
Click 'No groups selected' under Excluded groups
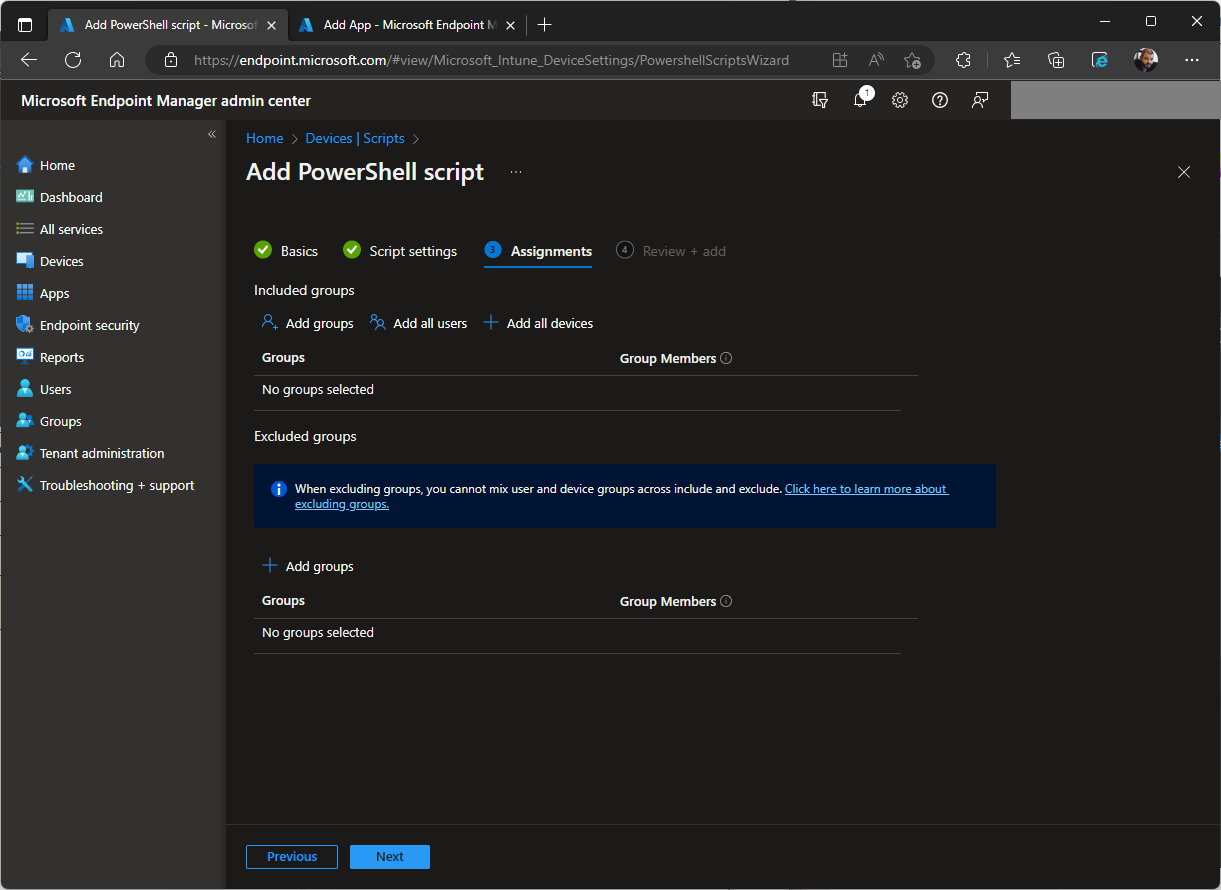pyautogui.click(x=318, y=632)
